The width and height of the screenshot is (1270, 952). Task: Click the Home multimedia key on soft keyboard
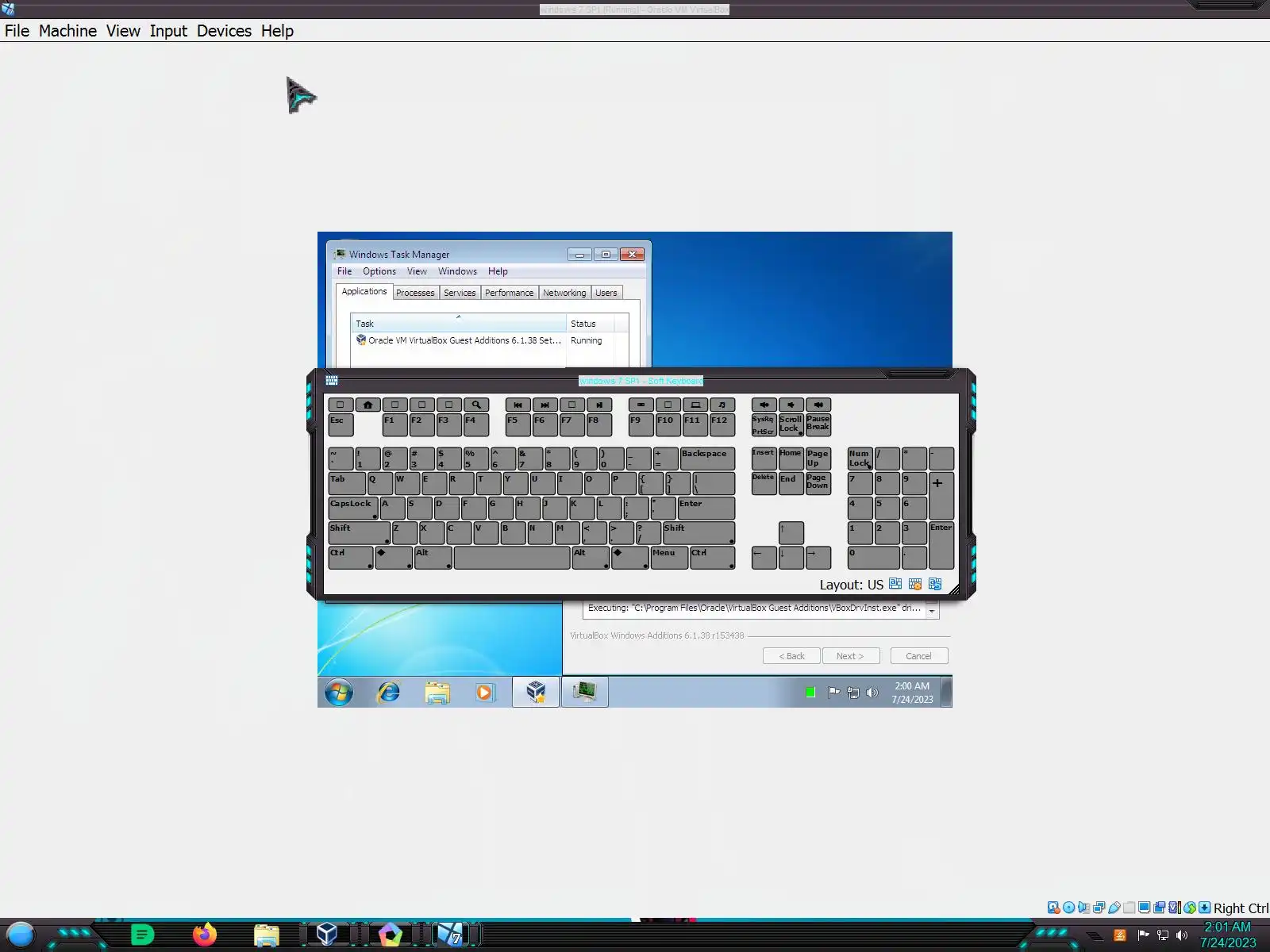(x=368, y=405)
